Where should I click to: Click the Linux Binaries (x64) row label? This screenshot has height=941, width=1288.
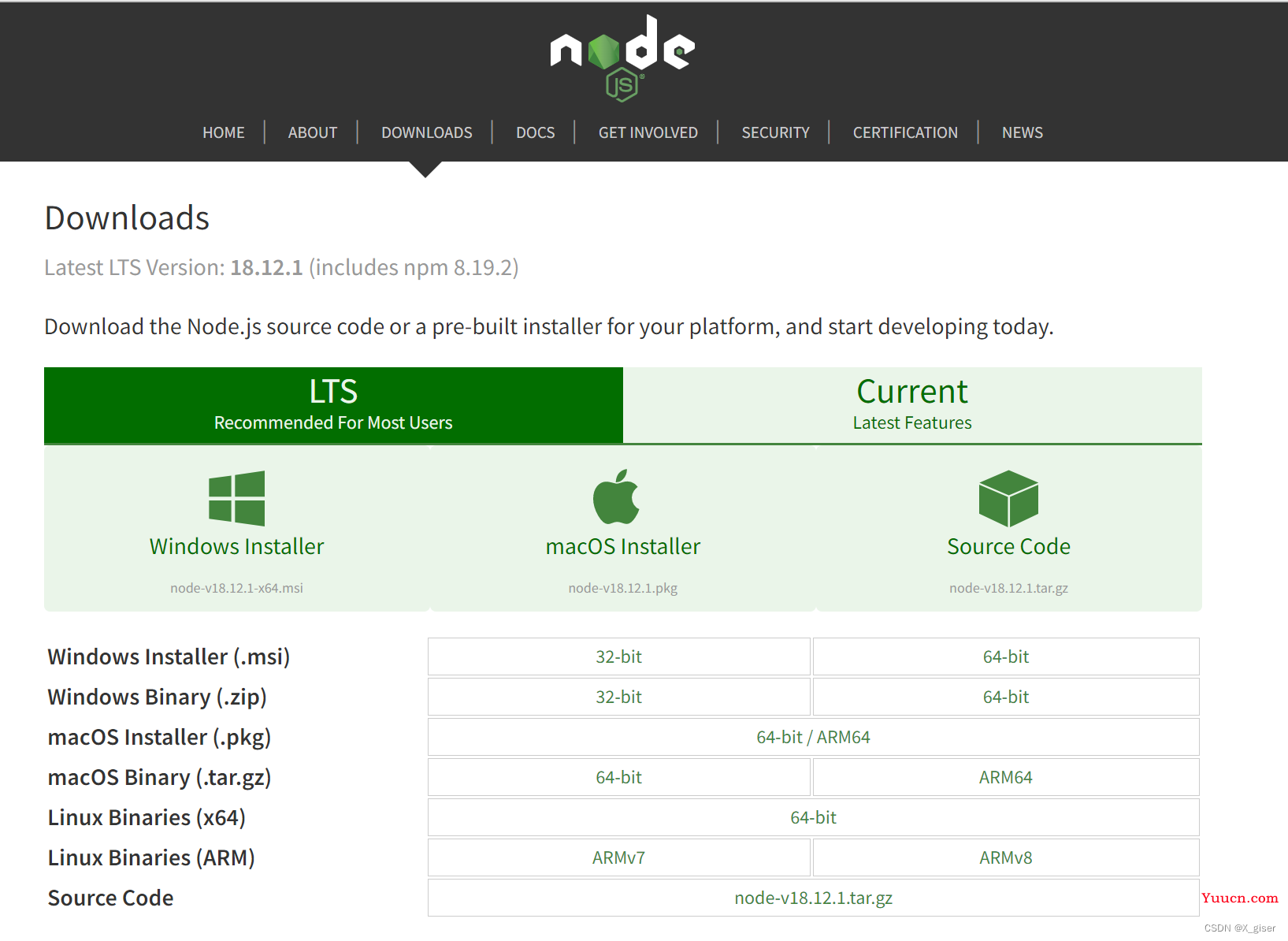(x=147, y=817)
